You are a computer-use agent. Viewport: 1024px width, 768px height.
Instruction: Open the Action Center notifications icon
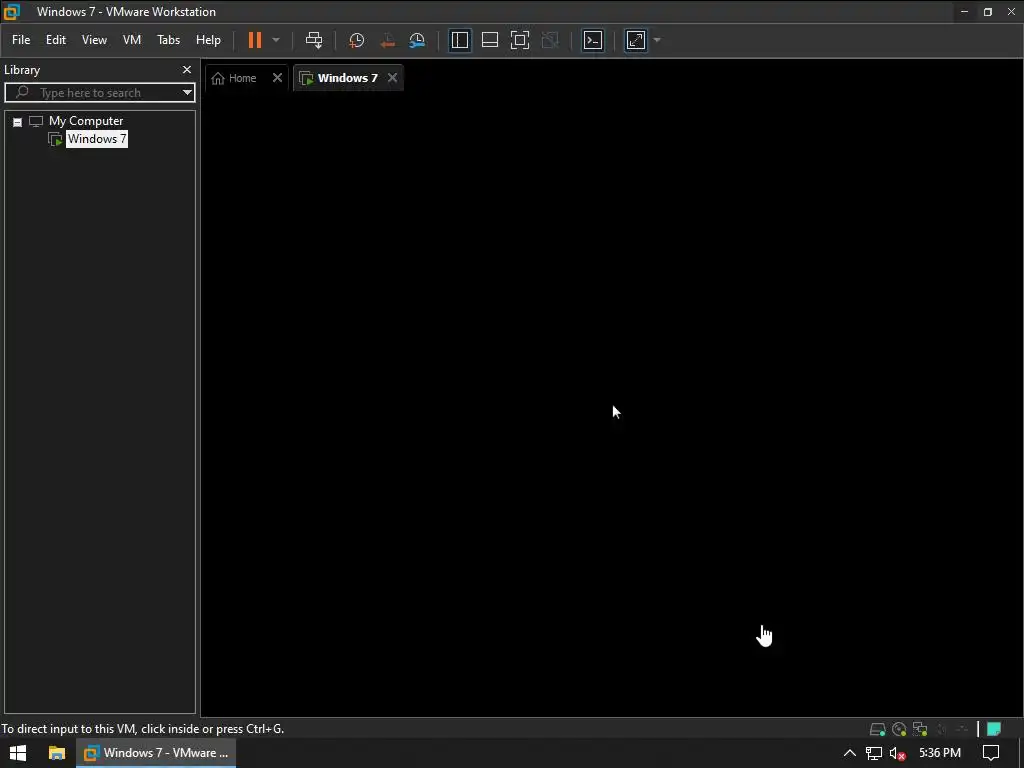pos(991,753)
